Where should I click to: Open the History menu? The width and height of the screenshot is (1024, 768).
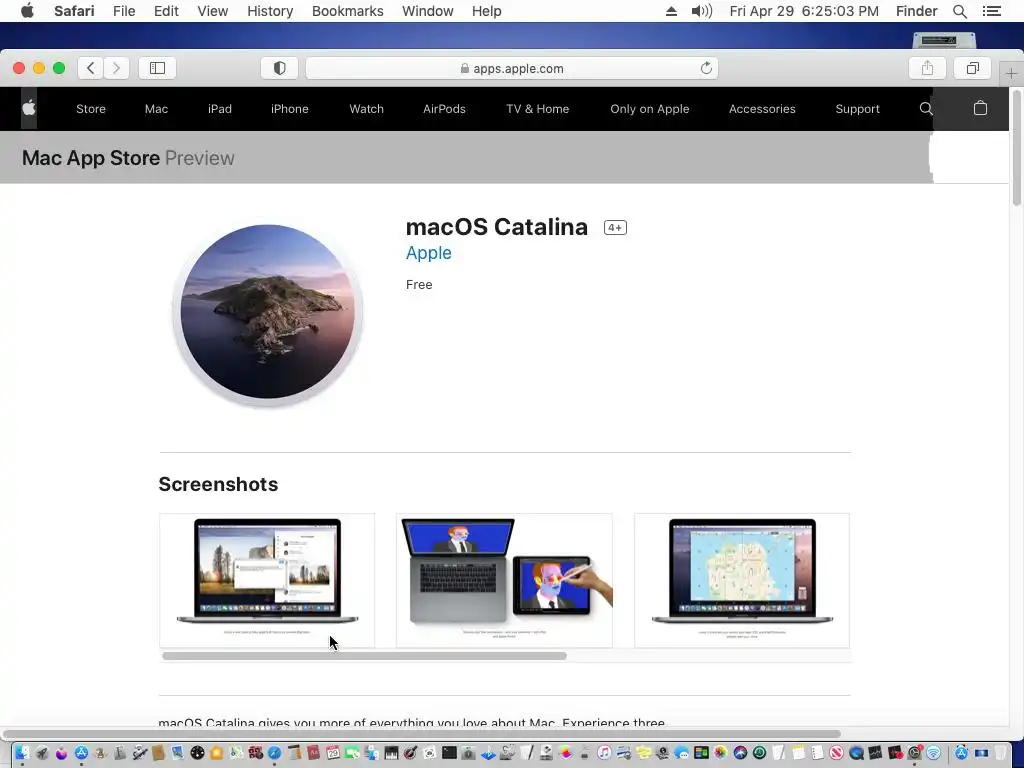[x=270, y=11]
